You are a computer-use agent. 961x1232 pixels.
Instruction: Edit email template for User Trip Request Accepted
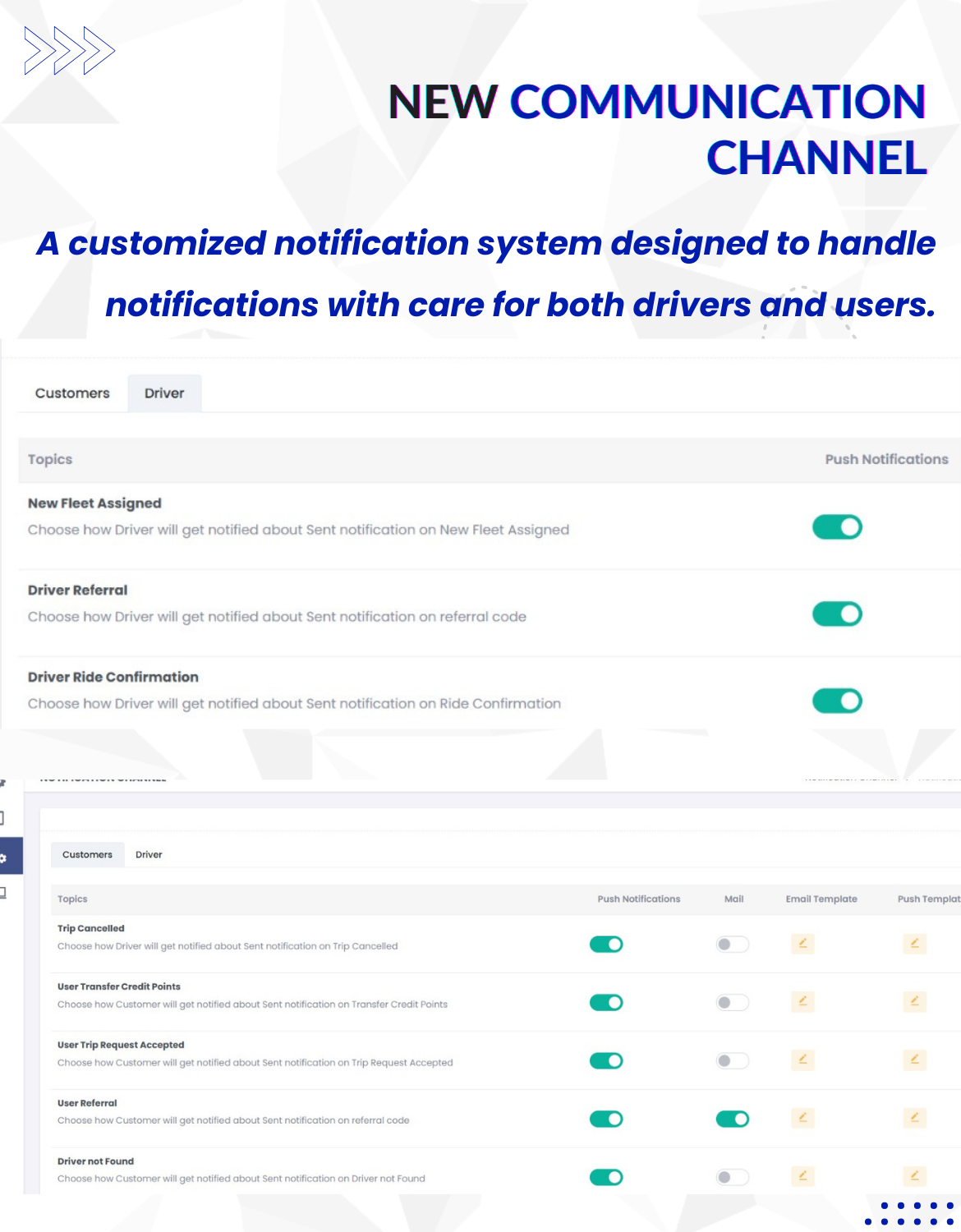tap(802, 1060)
